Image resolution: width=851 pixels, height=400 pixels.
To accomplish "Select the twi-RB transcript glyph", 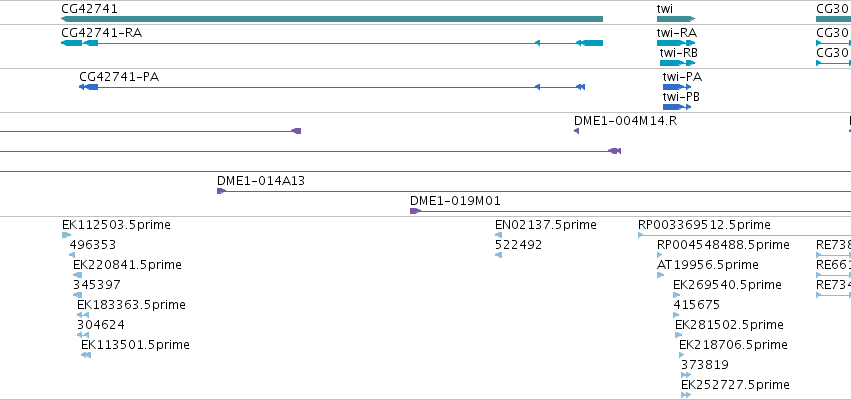I will [677, 63].
